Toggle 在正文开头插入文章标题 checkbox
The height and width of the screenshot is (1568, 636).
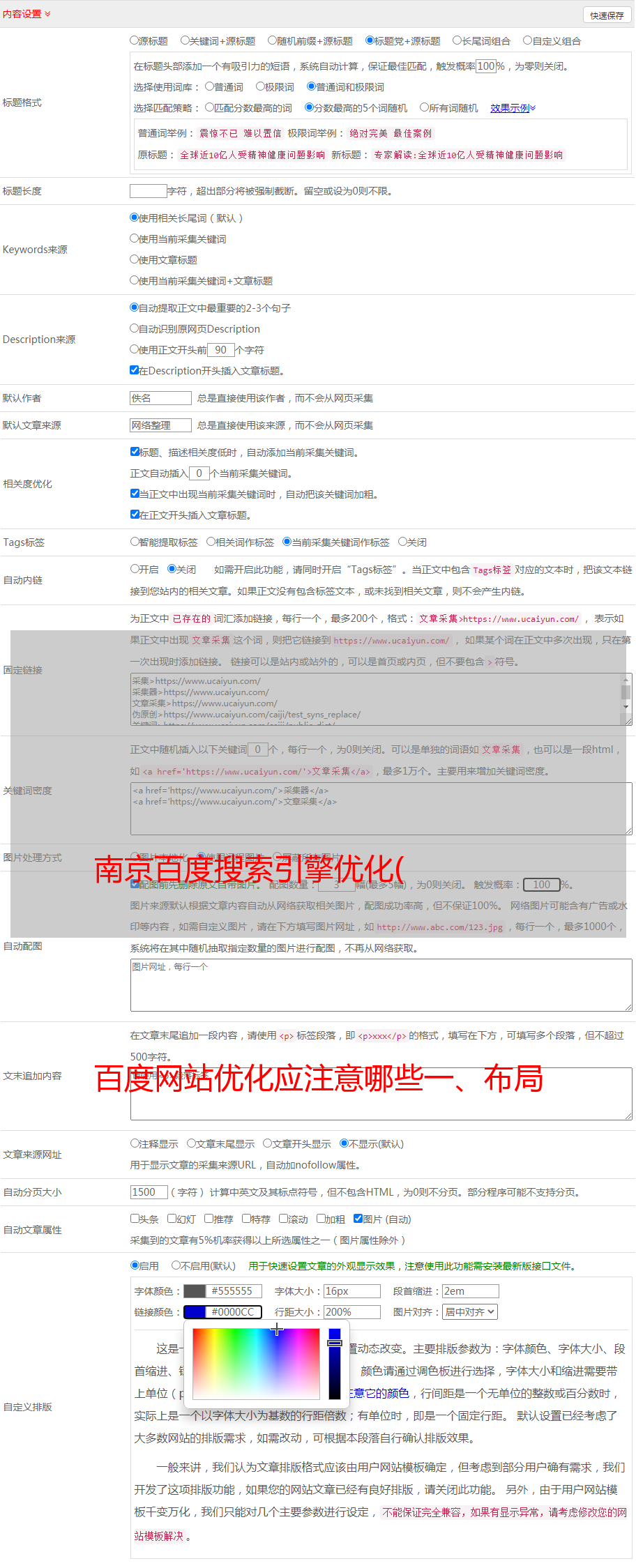135,515
